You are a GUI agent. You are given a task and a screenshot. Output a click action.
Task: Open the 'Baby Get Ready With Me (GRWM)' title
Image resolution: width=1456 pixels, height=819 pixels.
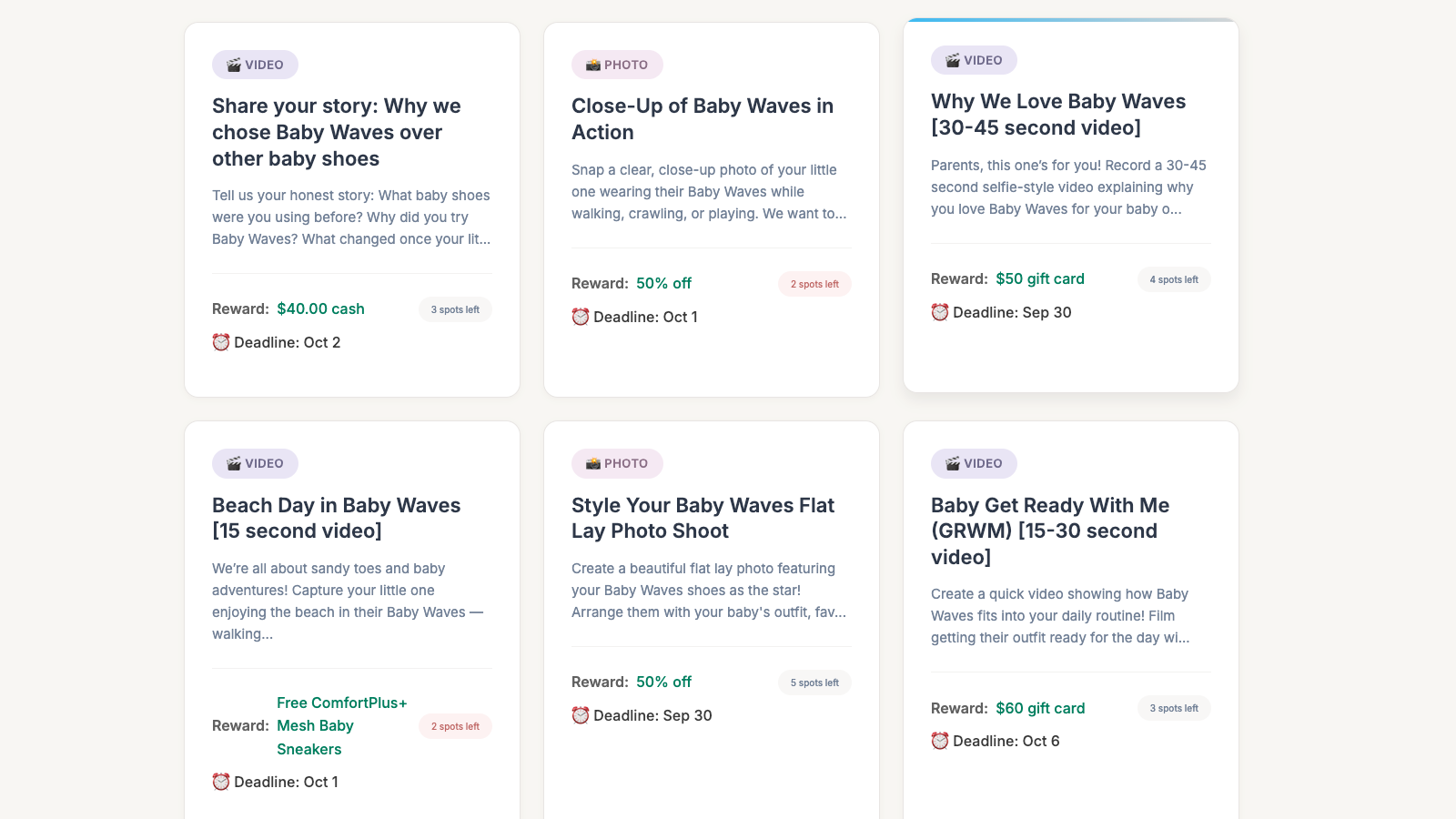(x=1050, y=531)
